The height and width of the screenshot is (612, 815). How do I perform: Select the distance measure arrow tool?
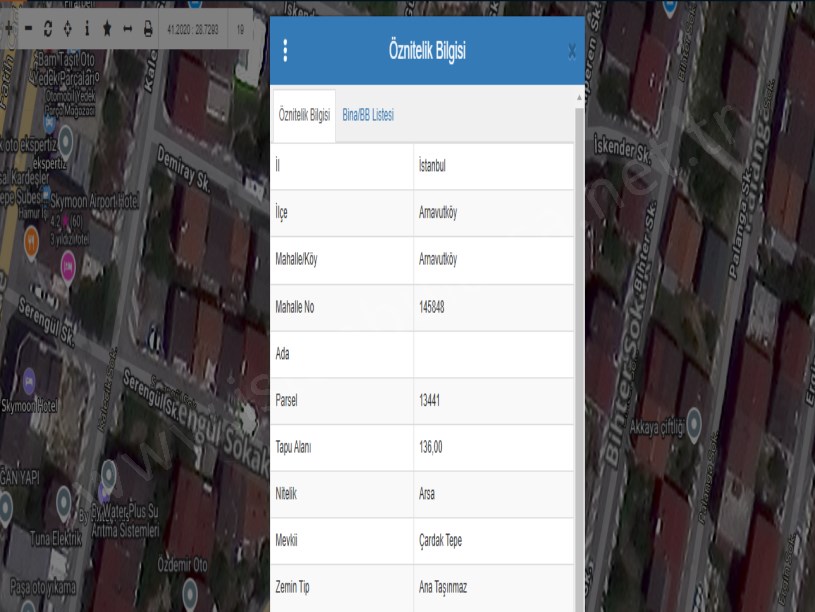(x=127, y=30)
